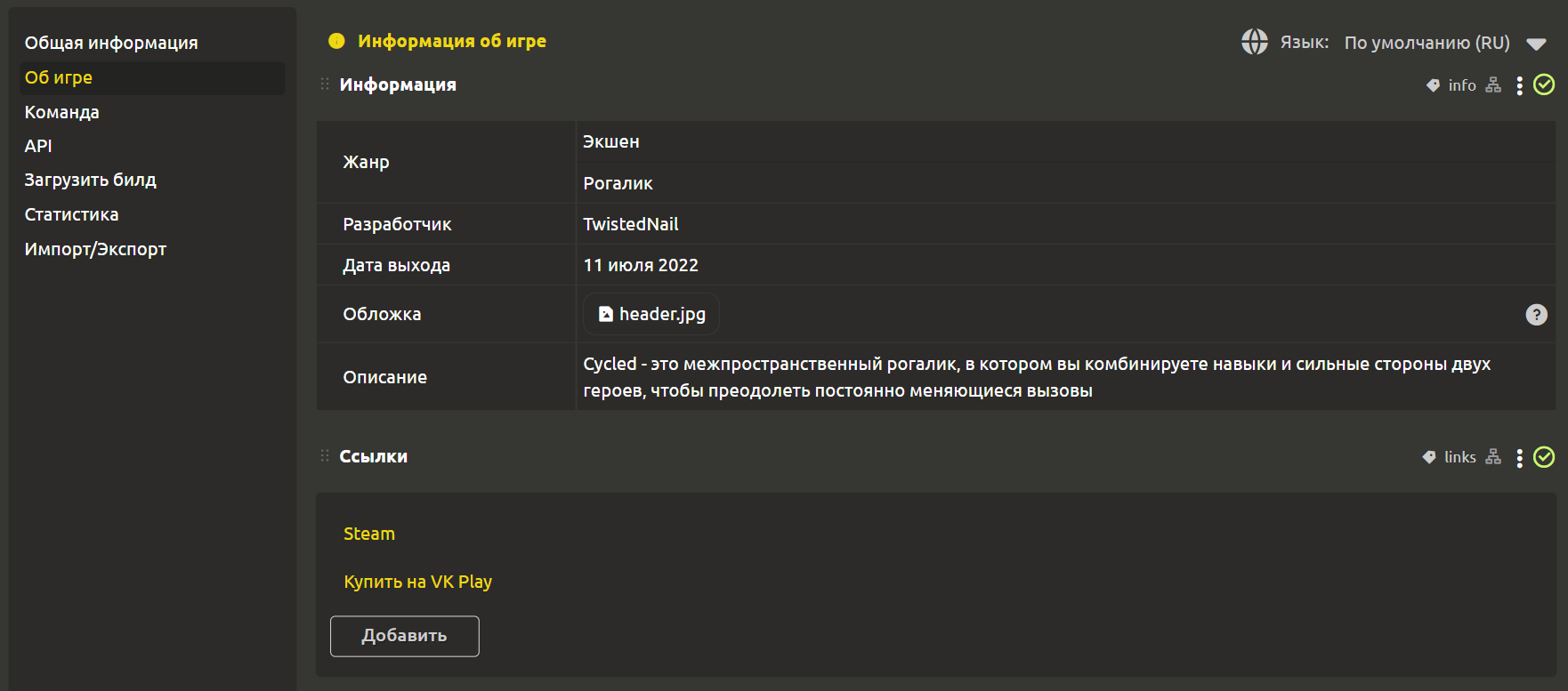
Task: Click the help question mark icon
Action: coord(1536,314)
